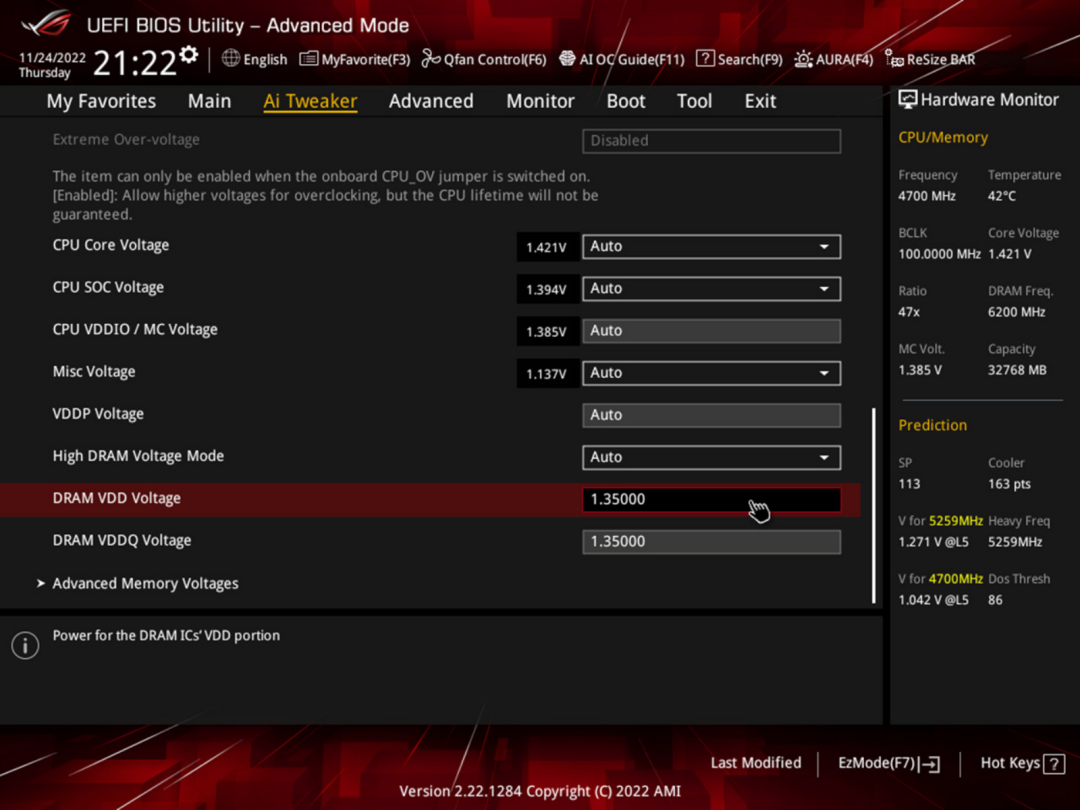Click the 1.385V VDDIO reading
Screen dimensions: 1080x810
(547, 332)
